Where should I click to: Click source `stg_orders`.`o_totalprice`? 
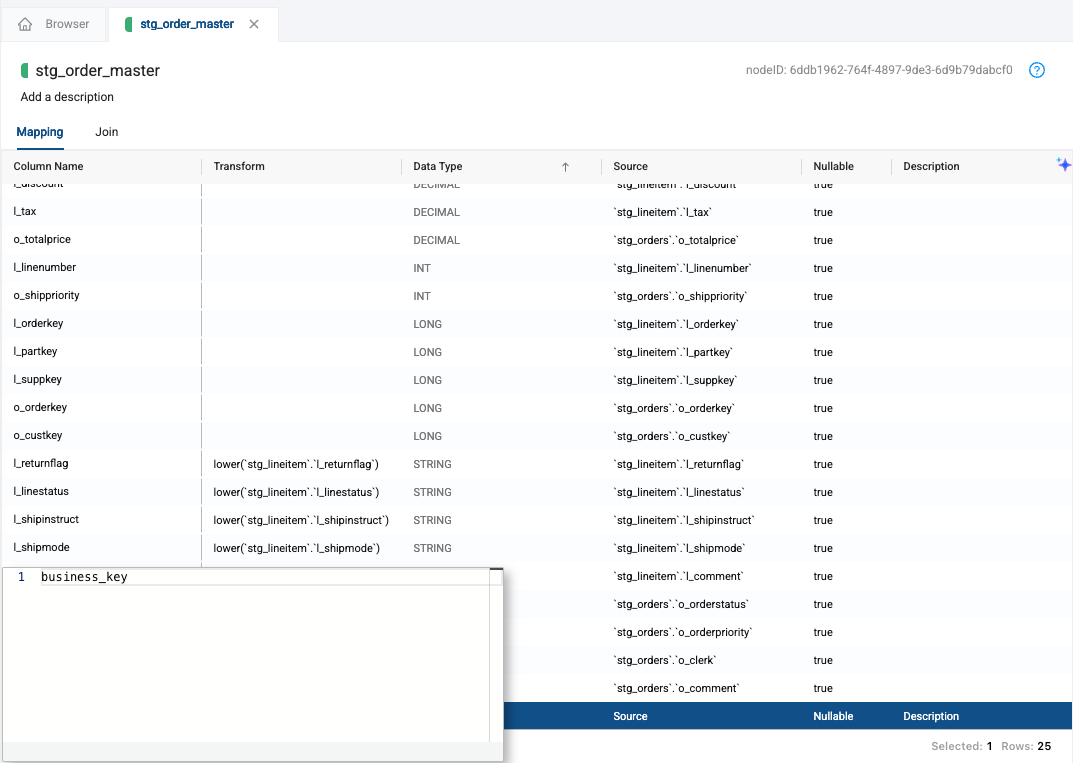pyautogui.click(x=676, y=241)
